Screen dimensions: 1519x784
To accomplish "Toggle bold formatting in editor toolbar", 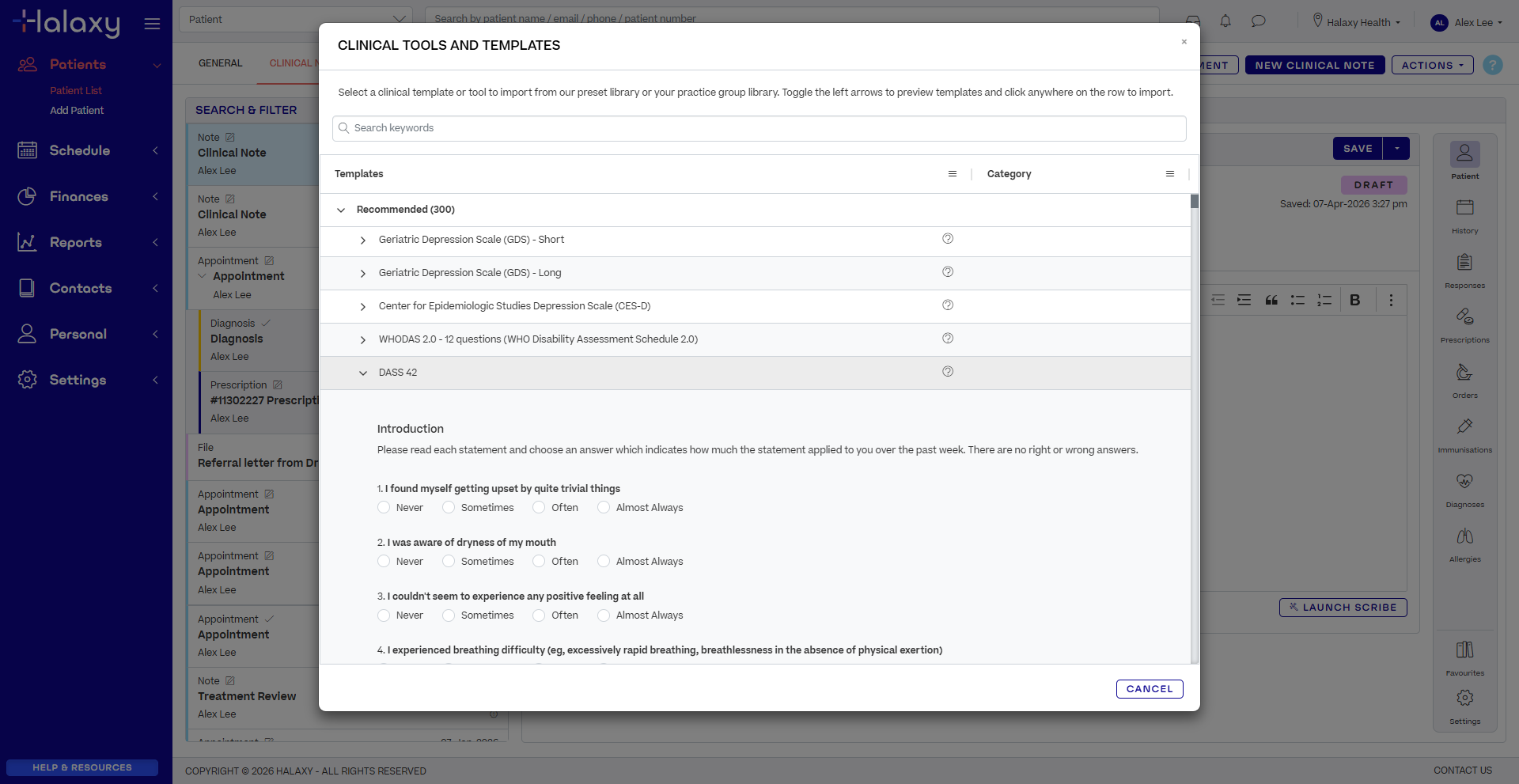I will [1355, 300].
